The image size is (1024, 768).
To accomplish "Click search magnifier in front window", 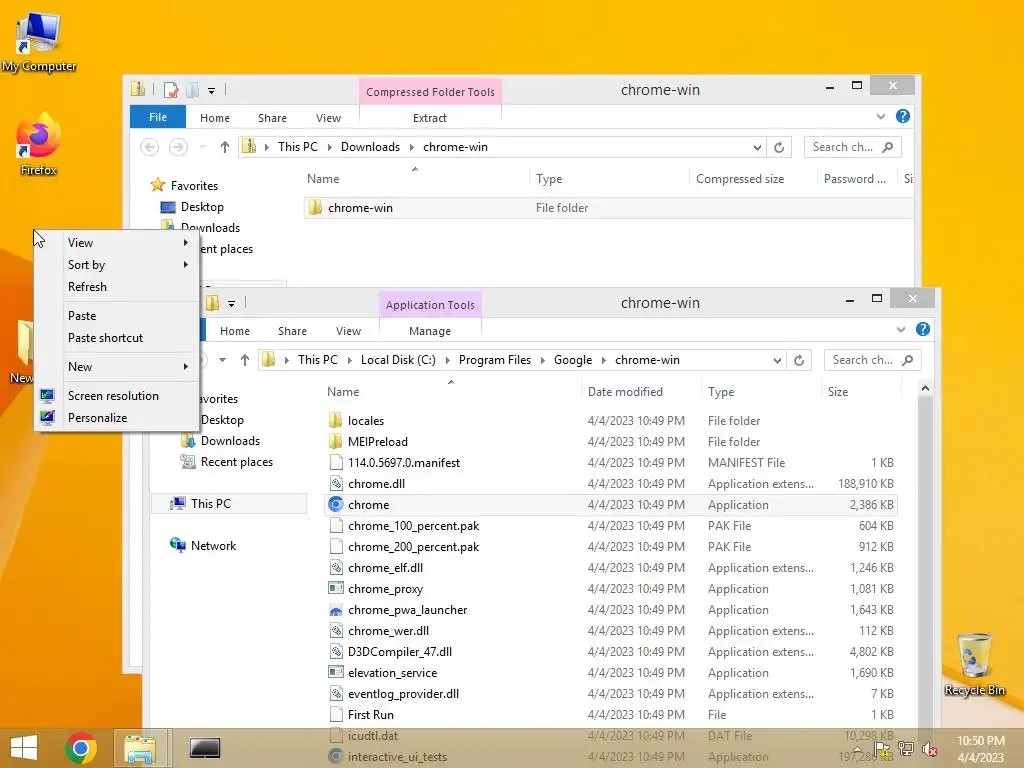I will 907,360.
